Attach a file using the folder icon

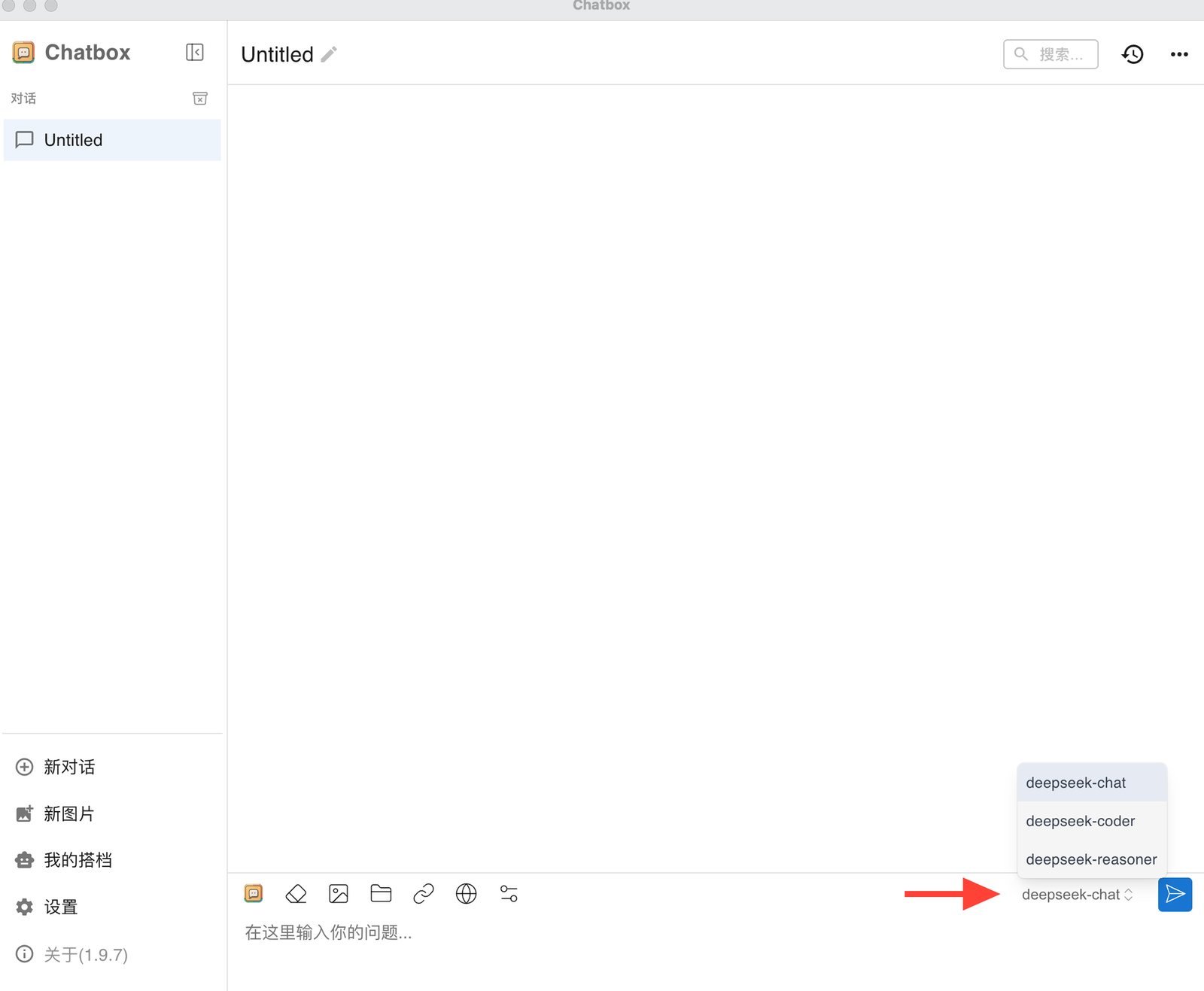[381, 894]
